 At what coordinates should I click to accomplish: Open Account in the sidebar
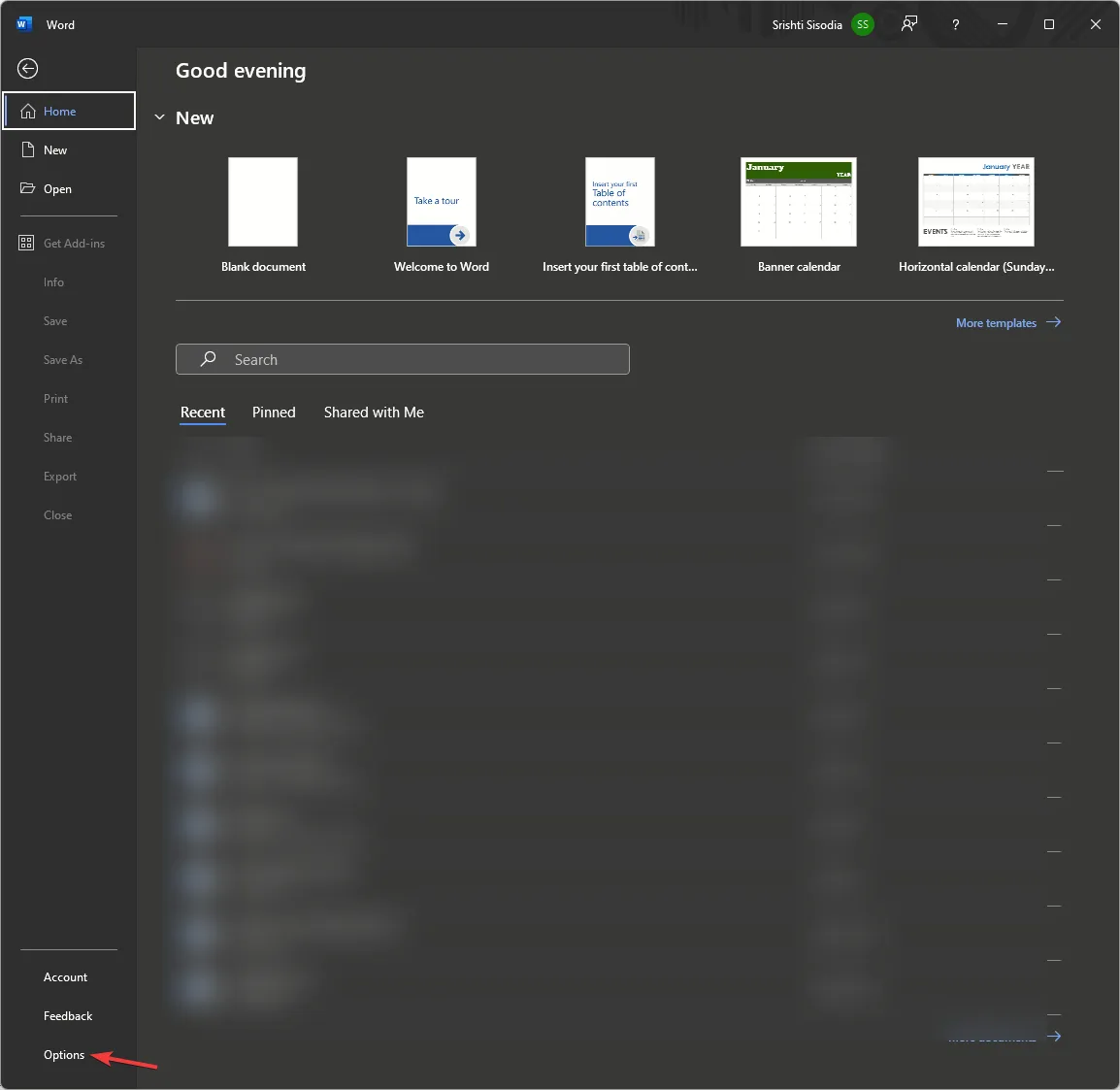(x=65, y=977)
